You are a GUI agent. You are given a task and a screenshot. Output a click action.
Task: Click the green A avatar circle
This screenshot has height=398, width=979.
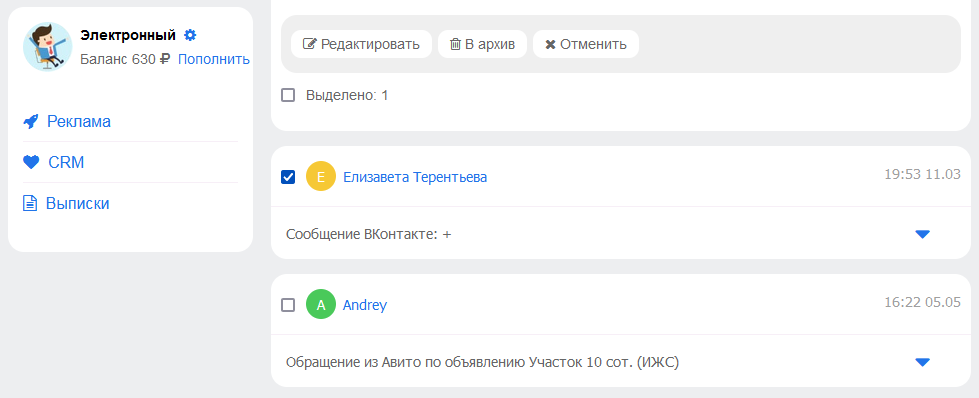[x=321, y=305]
